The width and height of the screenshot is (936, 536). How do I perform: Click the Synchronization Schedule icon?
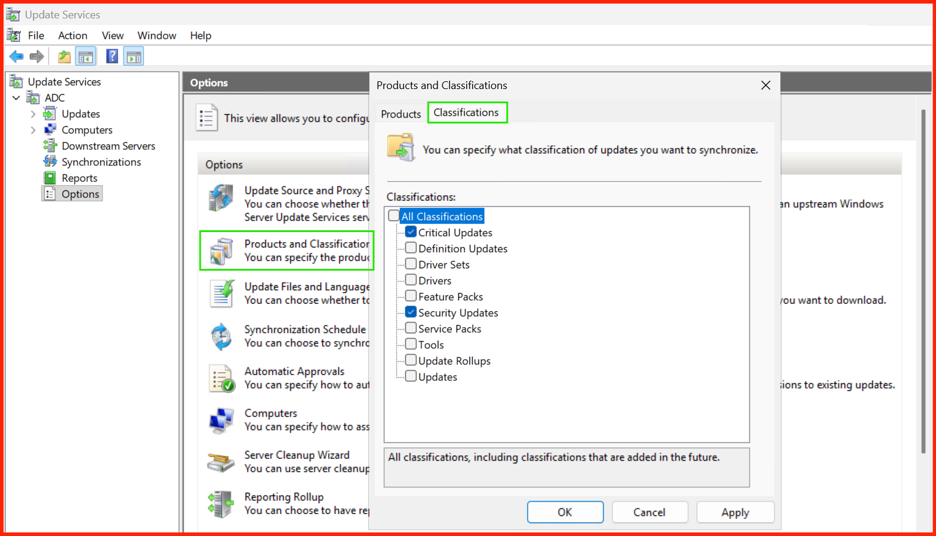(221, 336)
